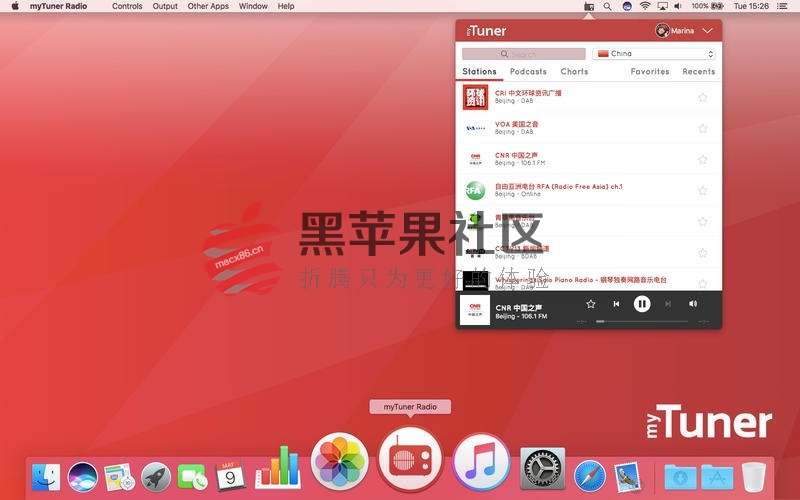This screenshot has width=800, height=500.
Task: Pause the currently playing CNR station
Action: click(x=642, y=304)
